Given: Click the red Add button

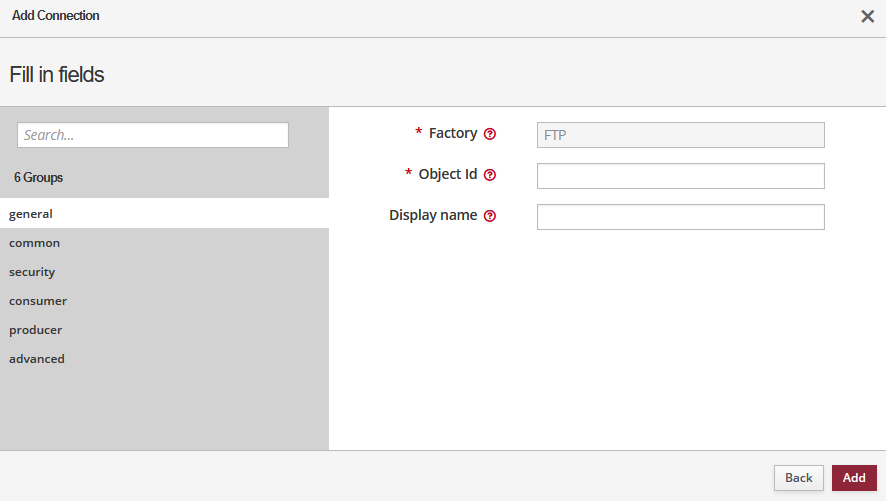Looking at the screenshot, I should click(853, 478).
